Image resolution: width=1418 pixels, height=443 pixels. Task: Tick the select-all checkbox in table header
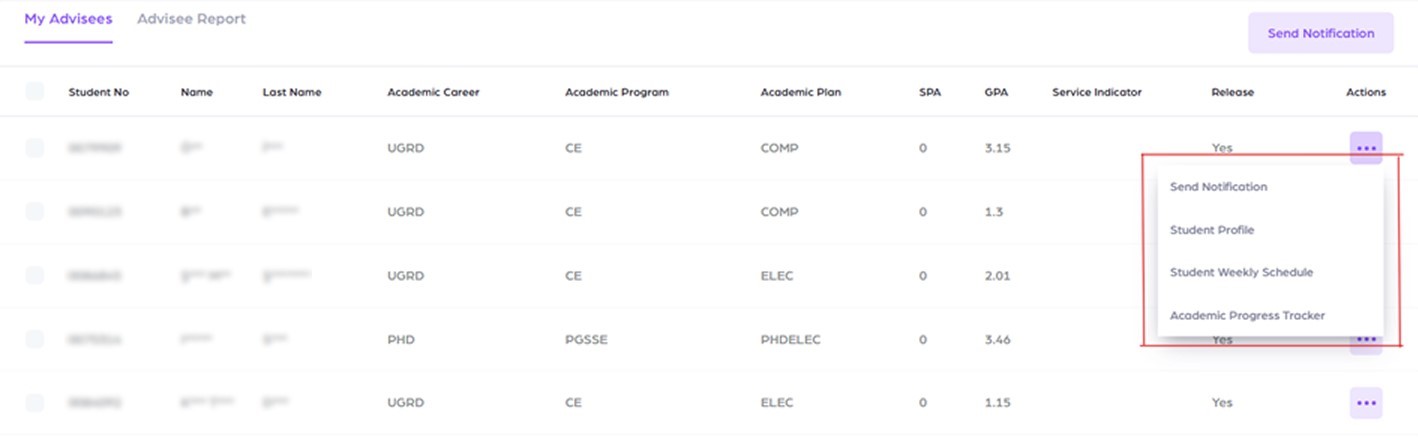[35, 92]
